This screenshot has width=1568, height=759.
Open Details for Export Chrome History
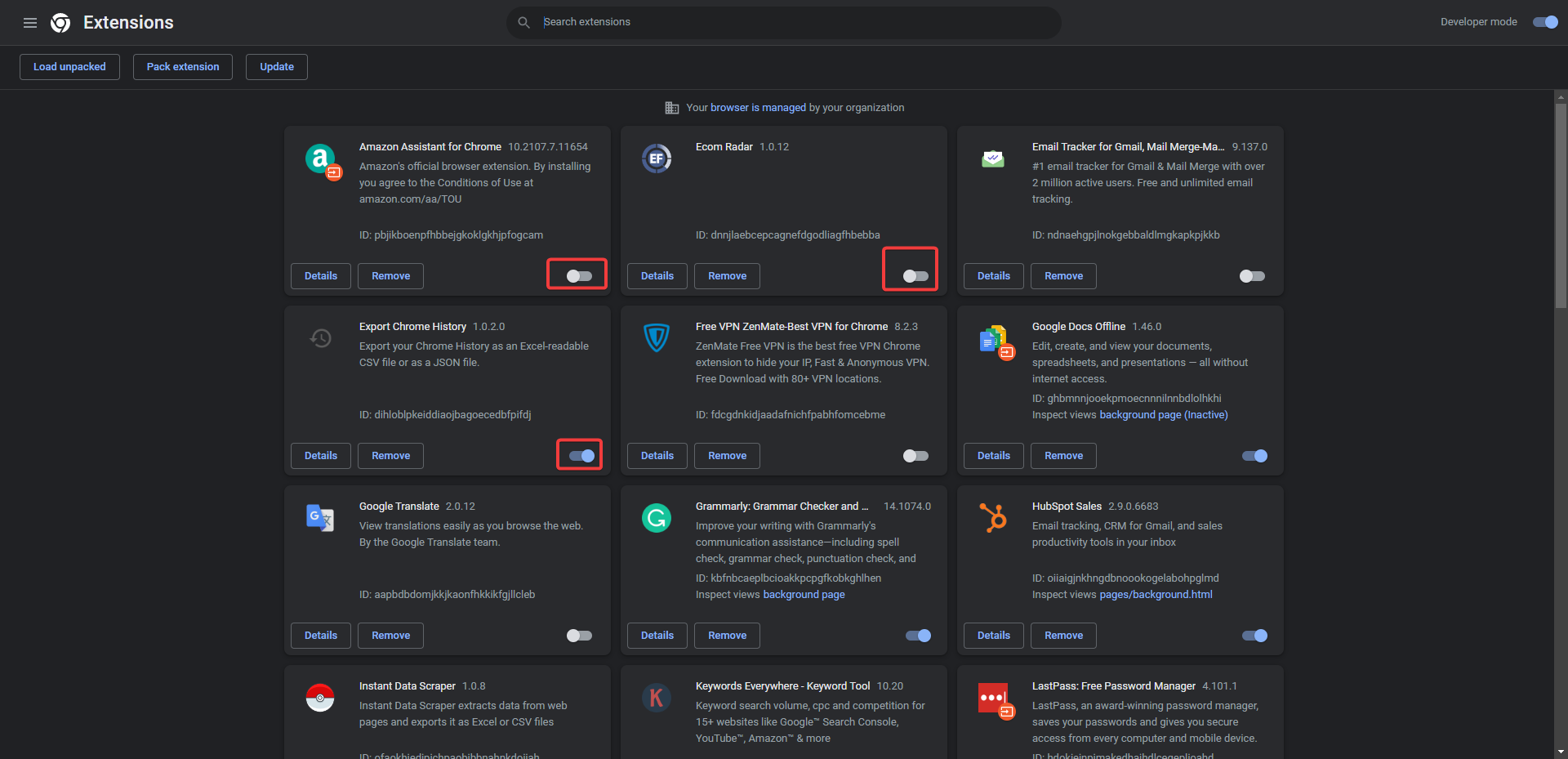pyautogui.click(x=321, y=456)
